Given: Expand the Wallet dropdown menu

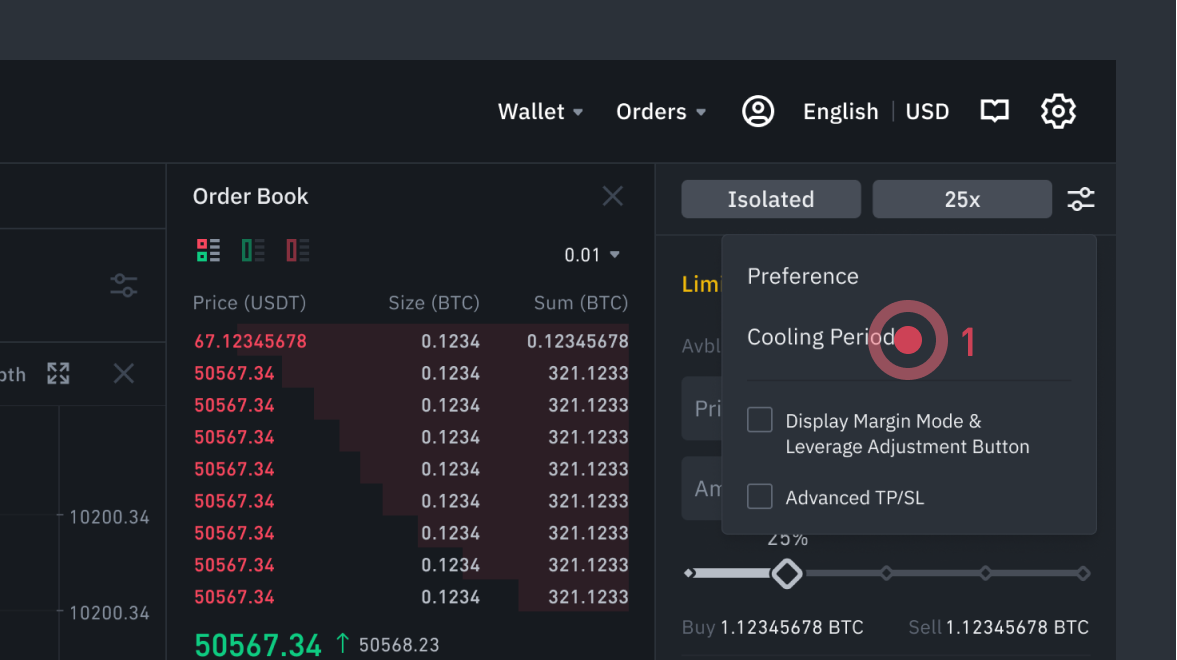Looking at the screenshot, I should tap(540, 112).
